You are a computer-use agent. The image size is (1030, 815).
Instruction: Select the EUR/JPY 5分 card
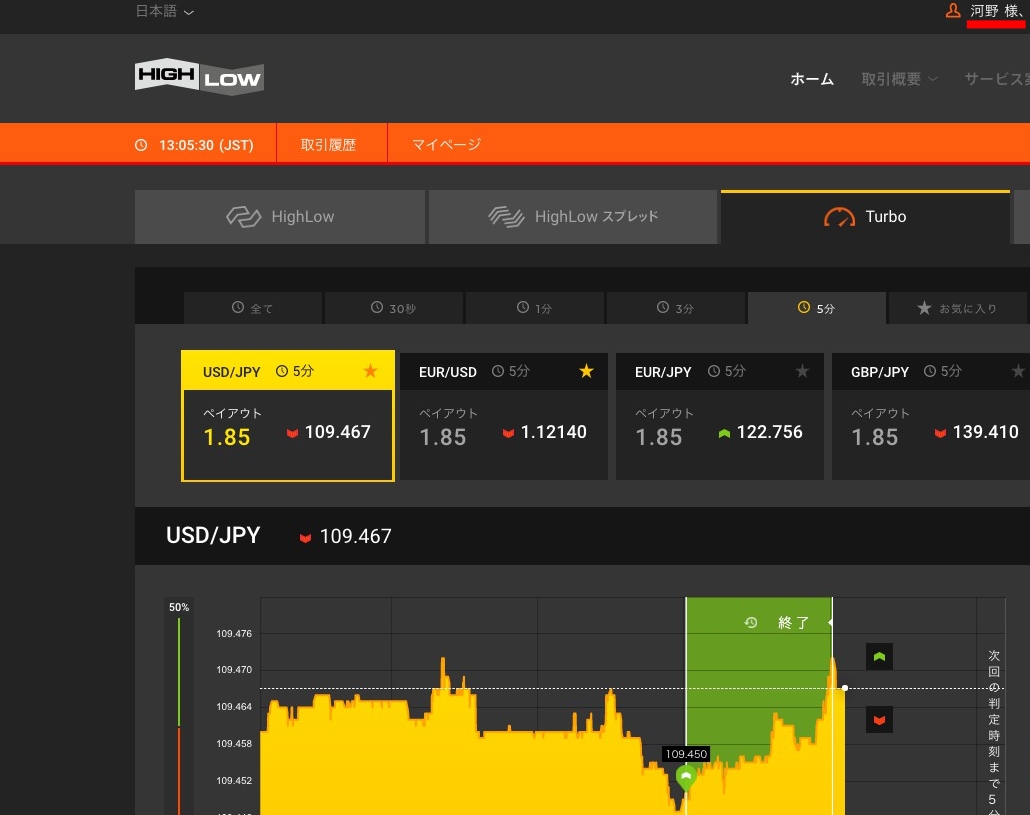pyautogui.click(x=720, y=416)
